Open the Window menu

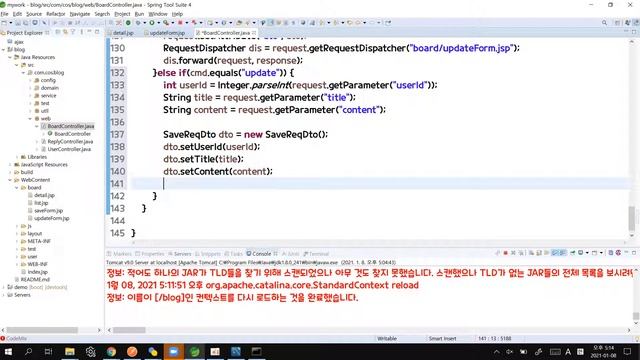158,14
